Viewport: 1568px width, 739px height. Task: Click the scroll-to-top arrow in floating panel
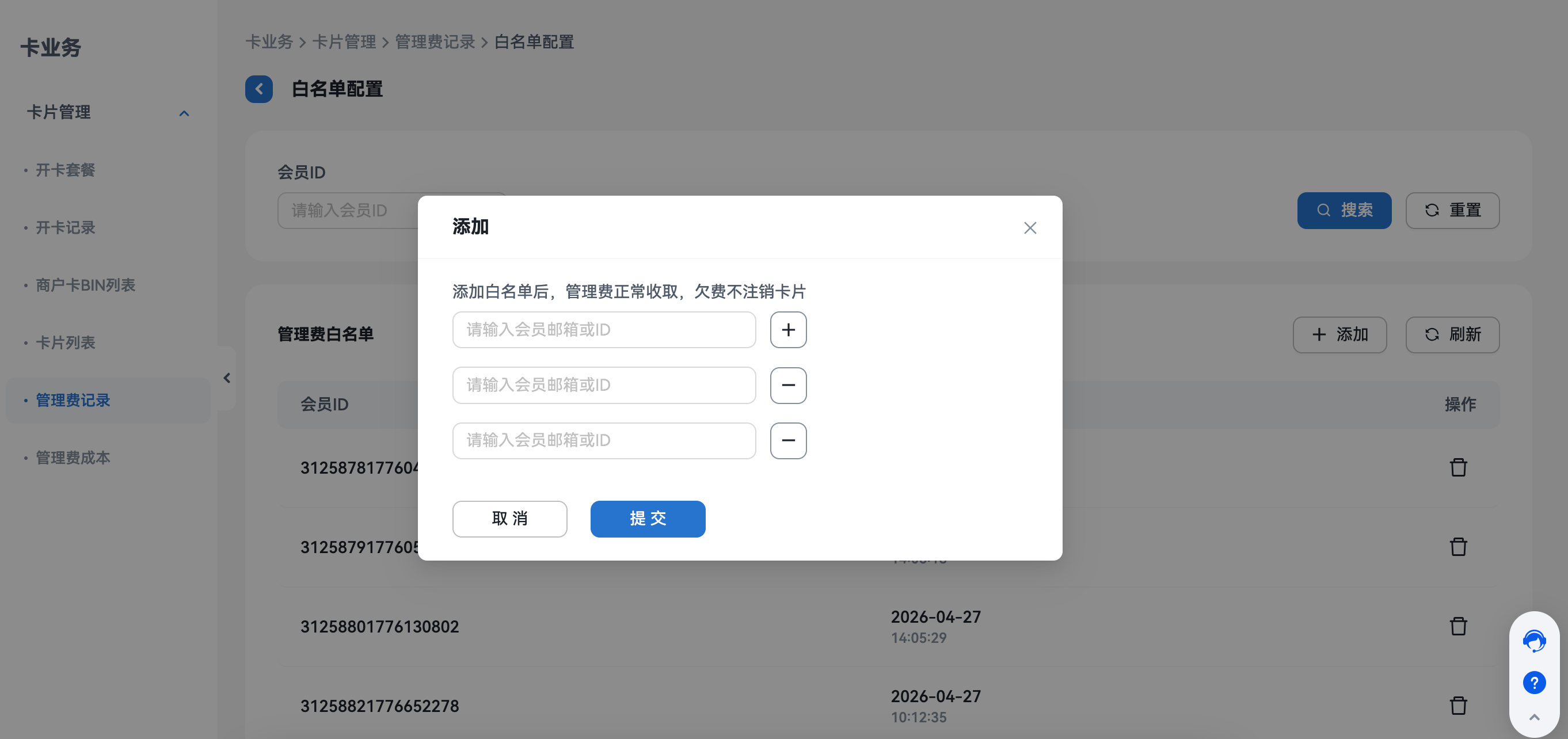coord(1534,717)
